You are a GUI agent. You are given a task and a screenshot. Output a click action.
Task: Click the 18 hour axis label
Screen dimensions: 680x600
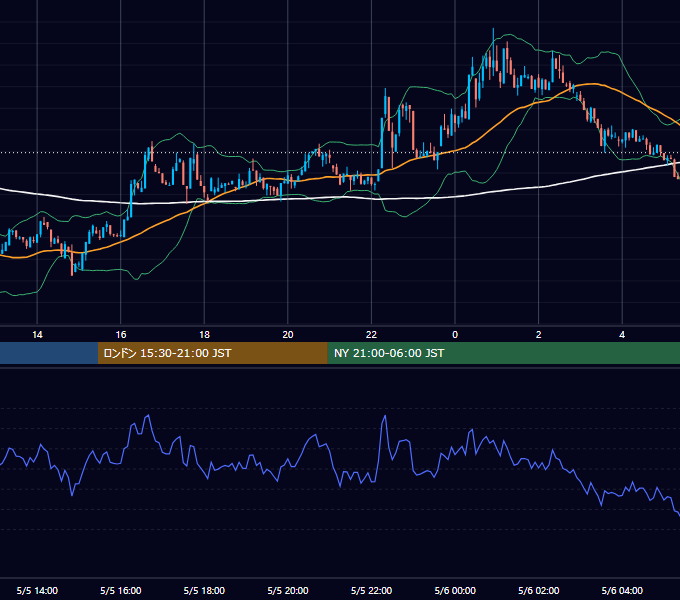pyautogui.click(x=204, y=335)
